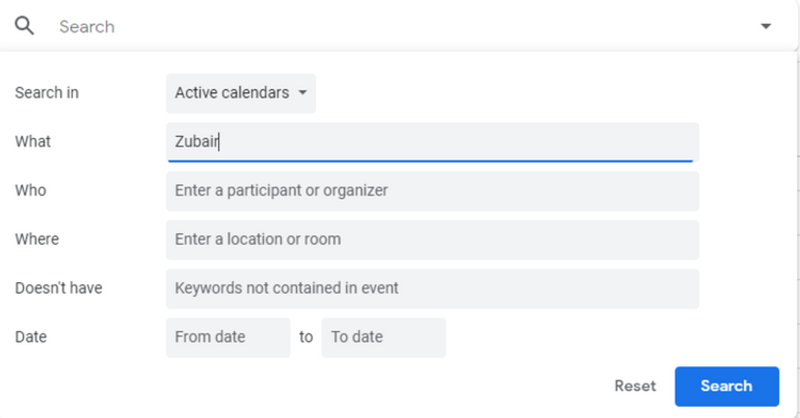Click blank area right of To date field
Viewport: 800px width, 418px height.
click(x=571, y=337)
